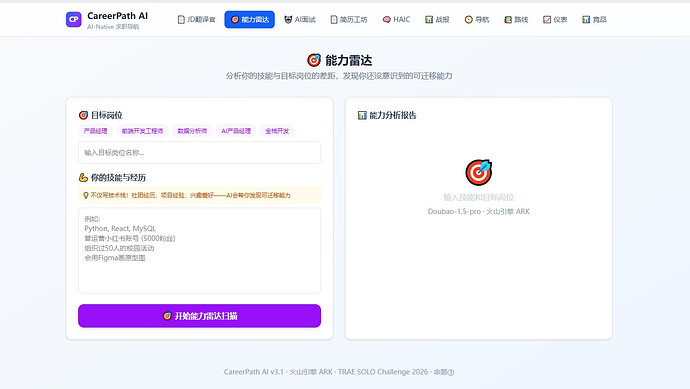Click the yellow tip text about 可迁移能力
This screenshot has width=690, height=389.
[x=190, y=195]
